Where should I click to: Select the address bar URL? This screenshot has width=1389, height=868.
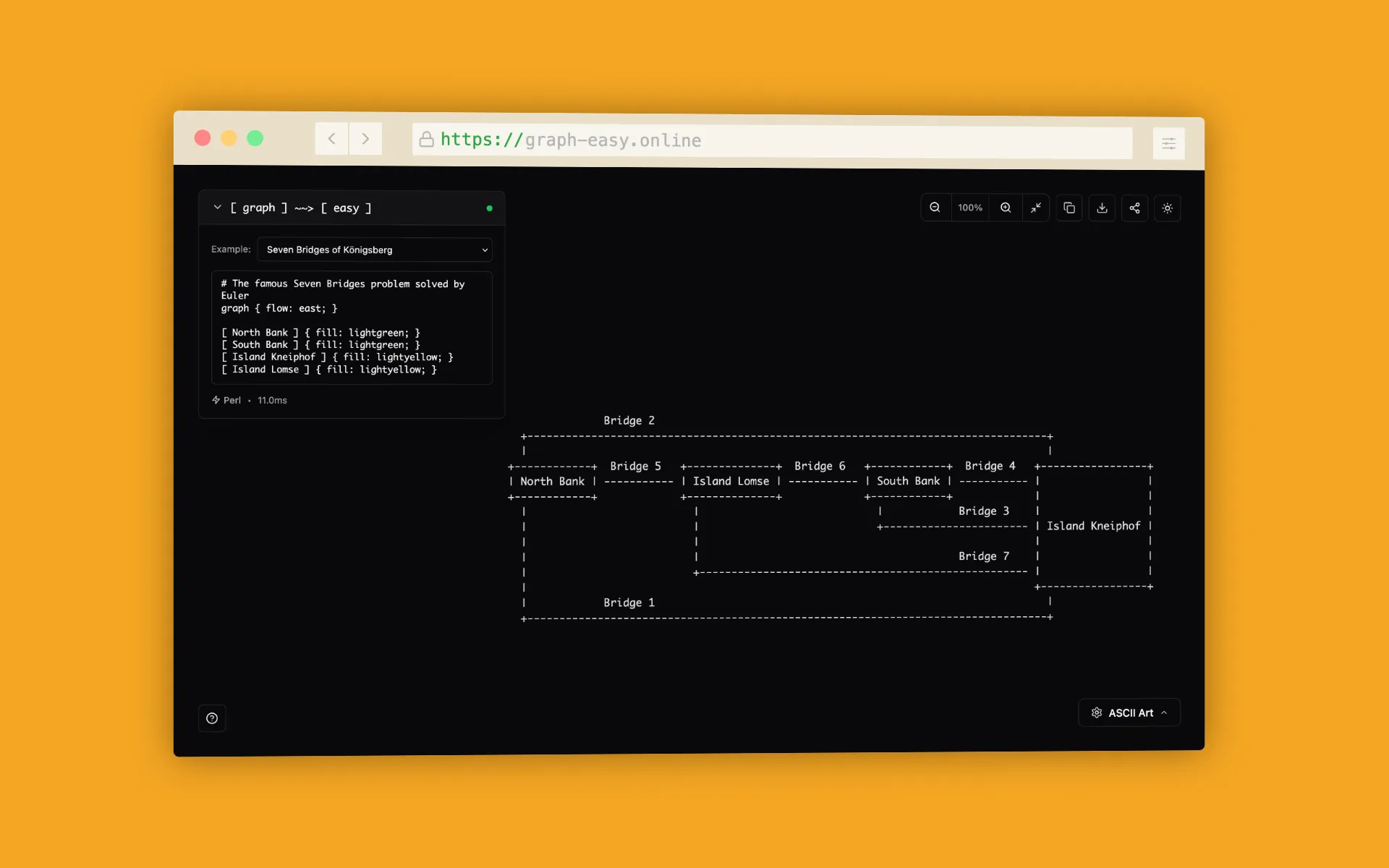point(767,141)
